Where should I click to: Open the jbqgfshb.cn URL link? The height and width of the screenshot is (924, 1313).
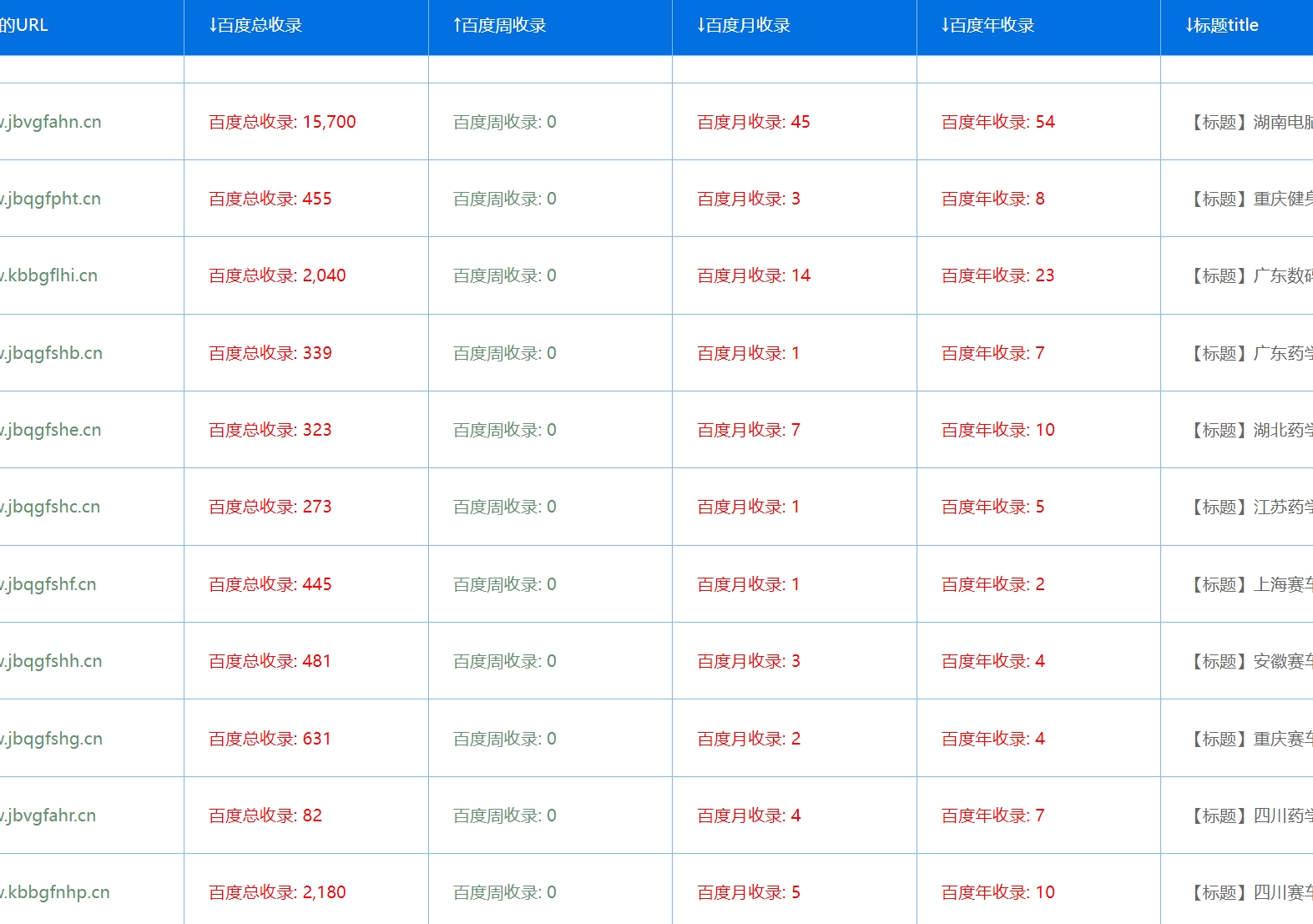51,353
